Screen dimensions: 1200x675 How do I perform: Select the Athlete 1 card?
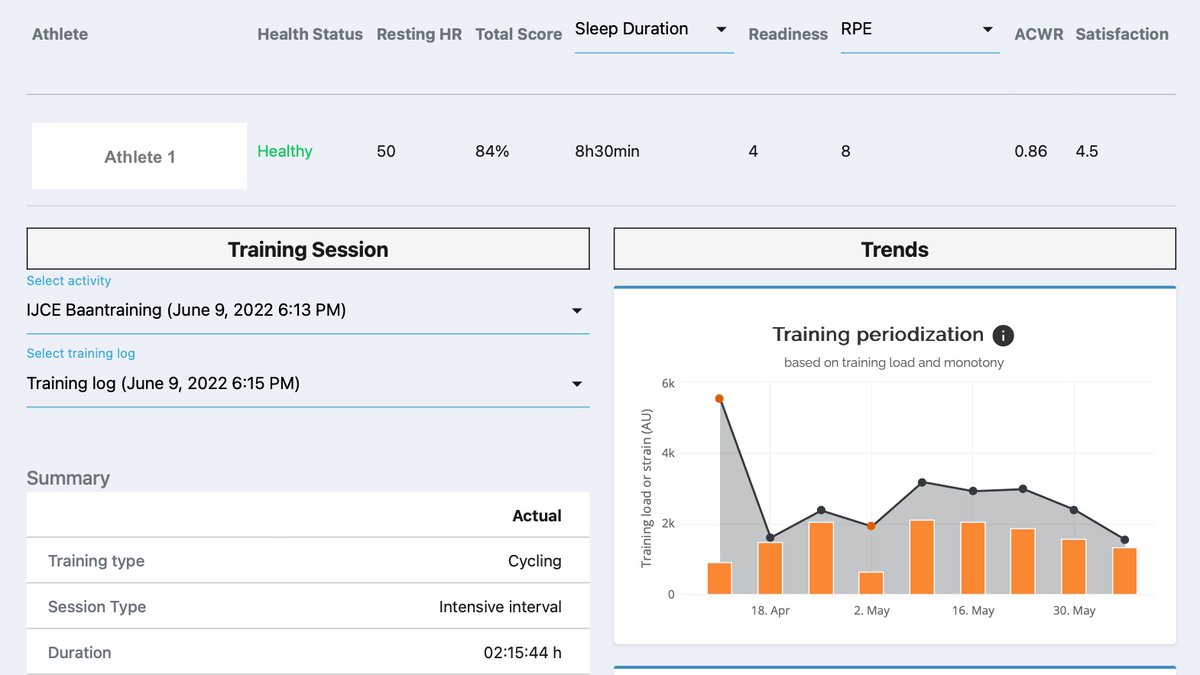click(140, 156)
